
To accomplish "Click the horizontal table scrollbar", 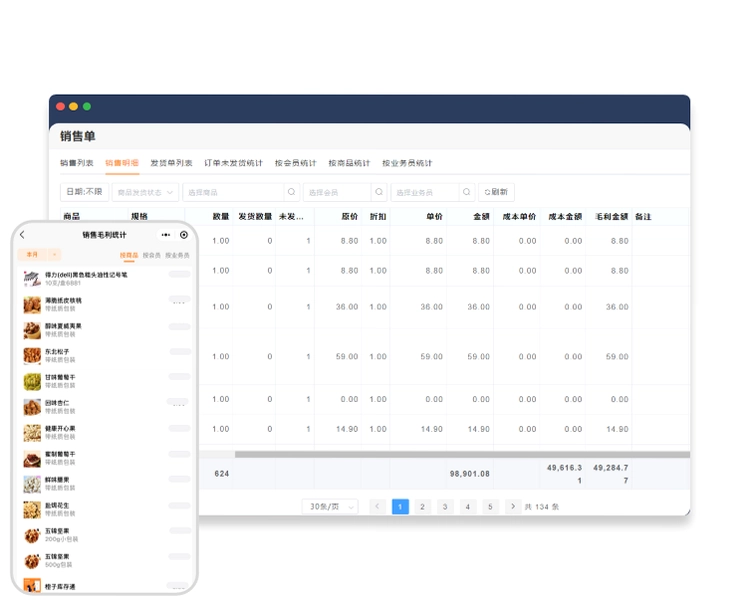I will point(462,454).
